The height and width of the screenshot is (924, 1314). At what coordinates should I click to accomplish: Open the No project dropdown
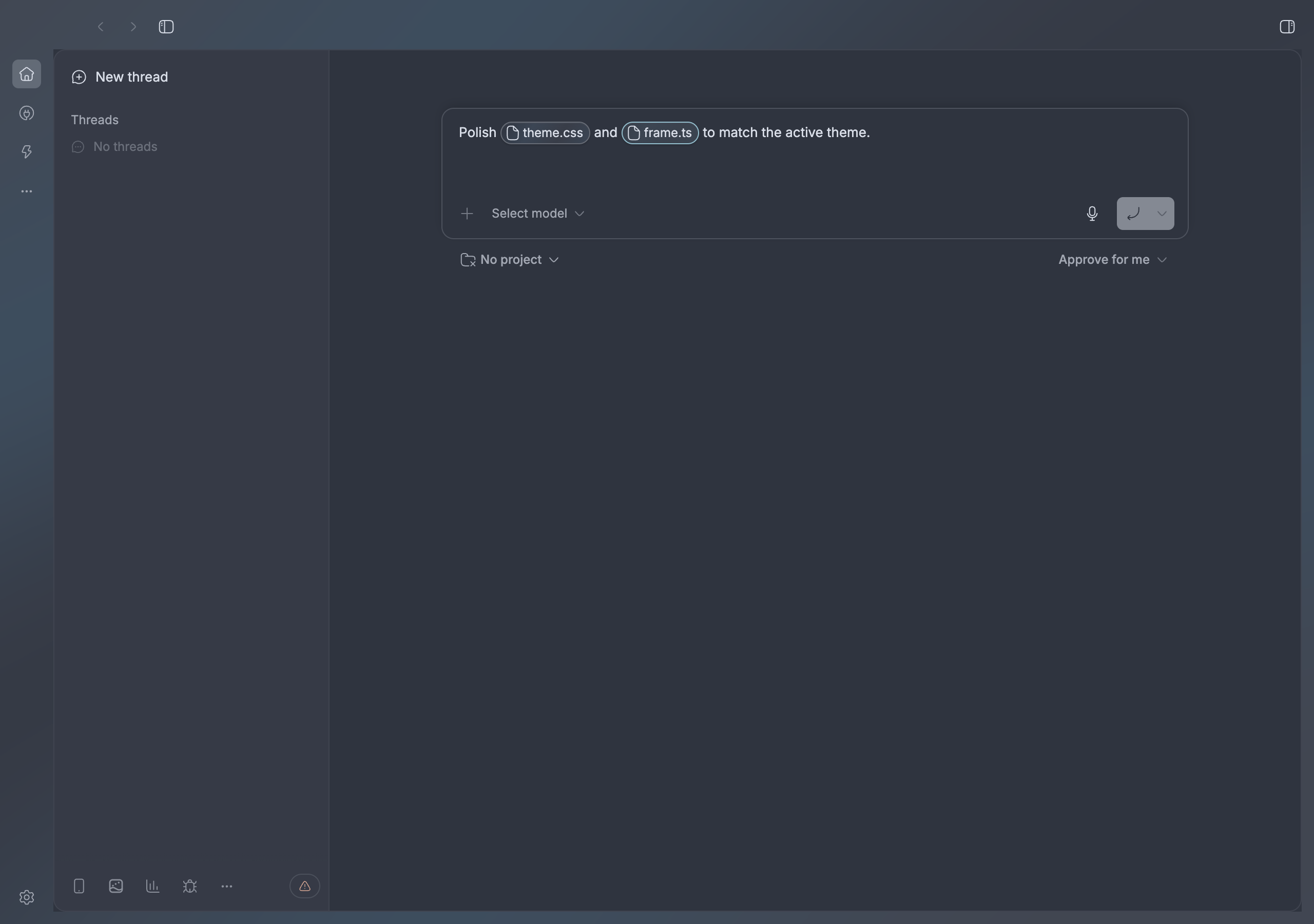coord(509,260)
